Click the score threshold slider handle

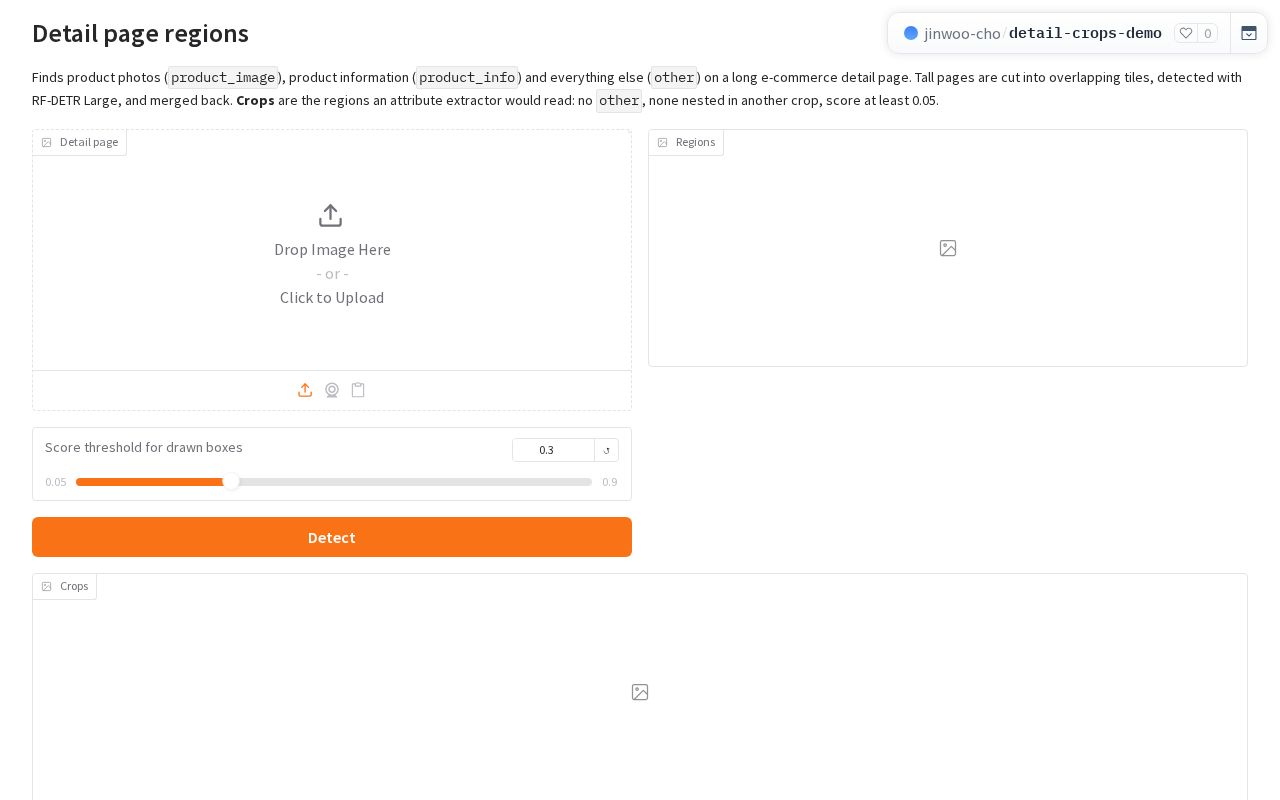tap(231, 482)
